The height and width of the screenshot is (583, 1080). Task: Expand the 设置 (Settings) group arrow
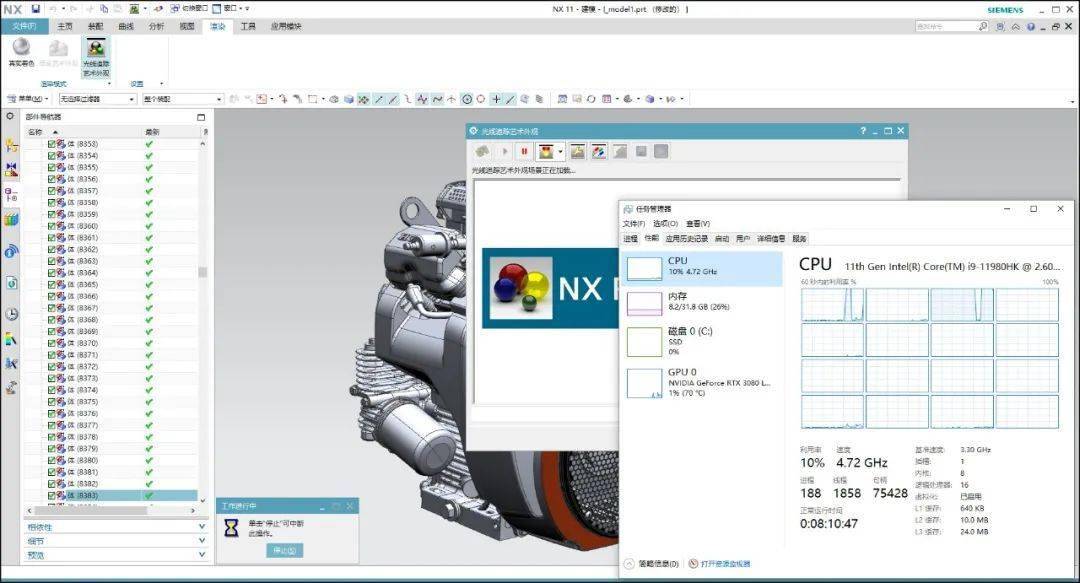(161, 84)
